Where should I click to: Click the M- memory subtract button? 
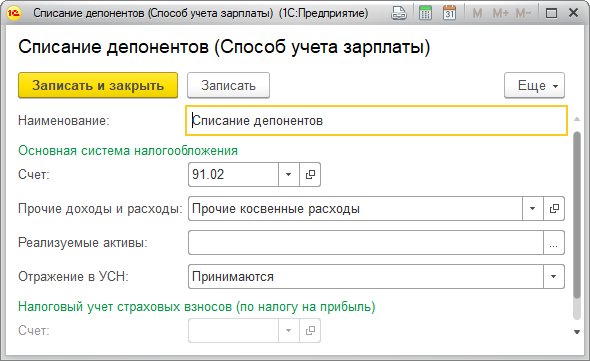[523, 14]
